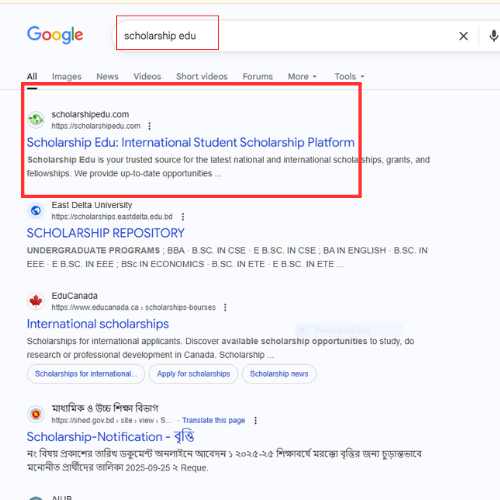
Task: Expand the More search filters dropdown
Action: [x=302, y=77]
